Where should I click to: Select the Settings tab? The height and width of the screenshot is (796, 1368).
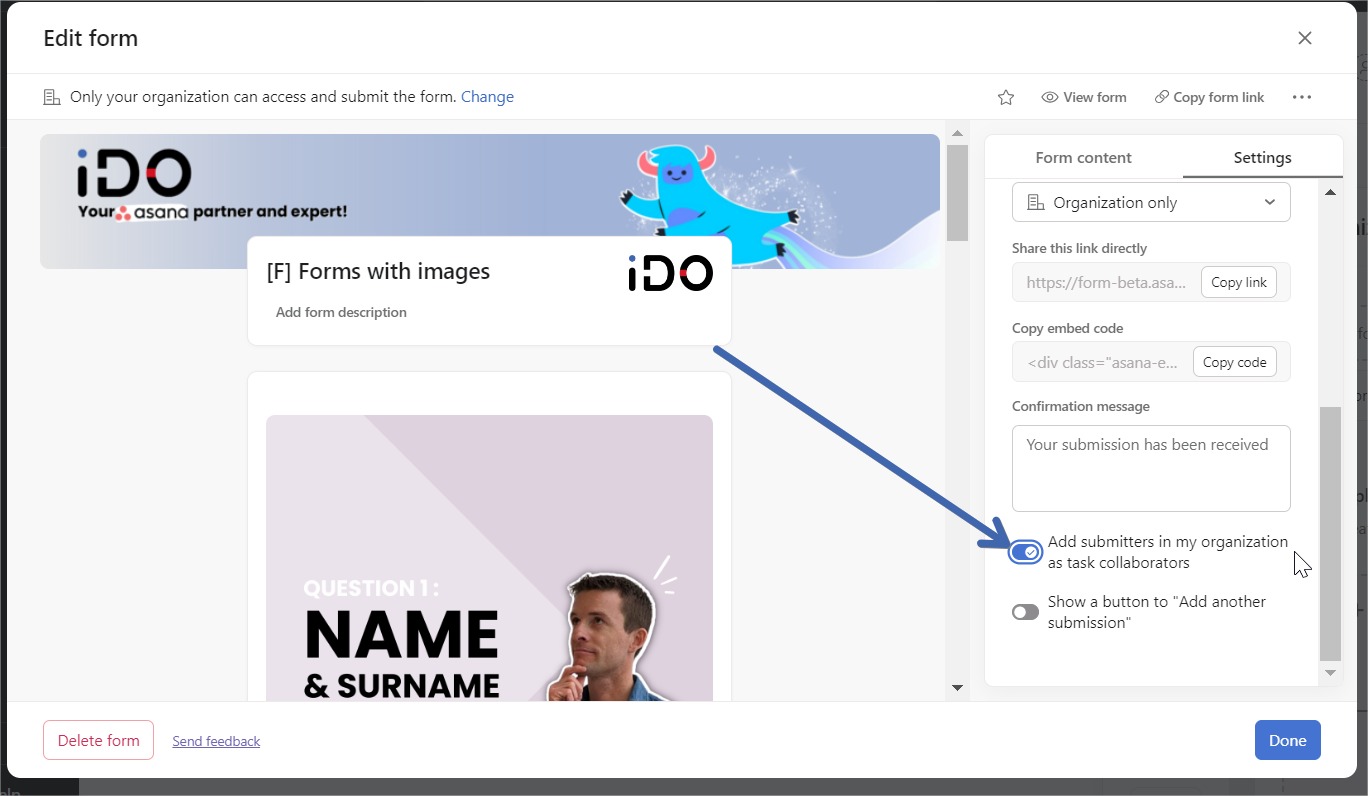tap(1262, 157)
